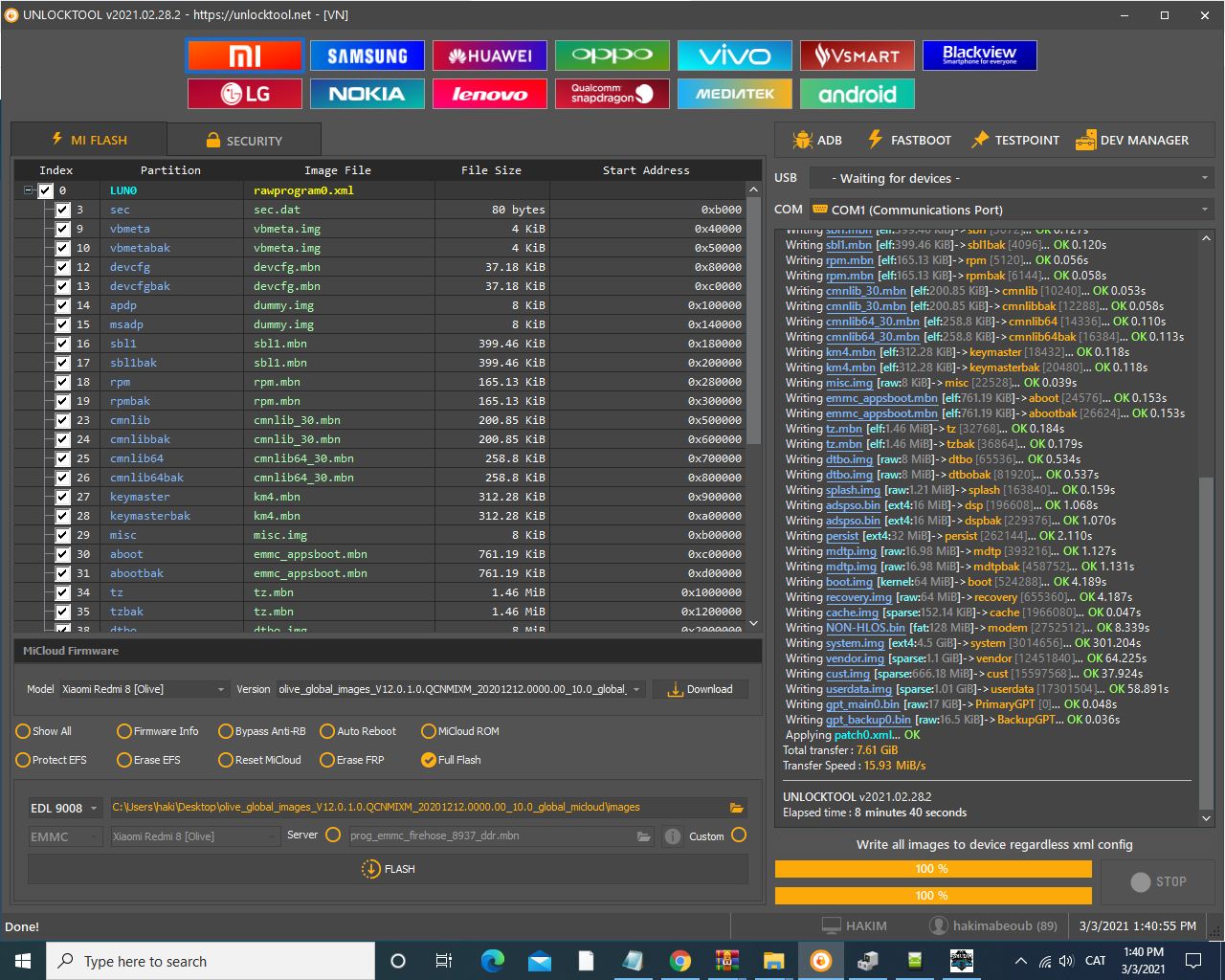Open the DEV MANAGER tab
The height and width of the screenshot is (980, 1225).
(1132, 140)
